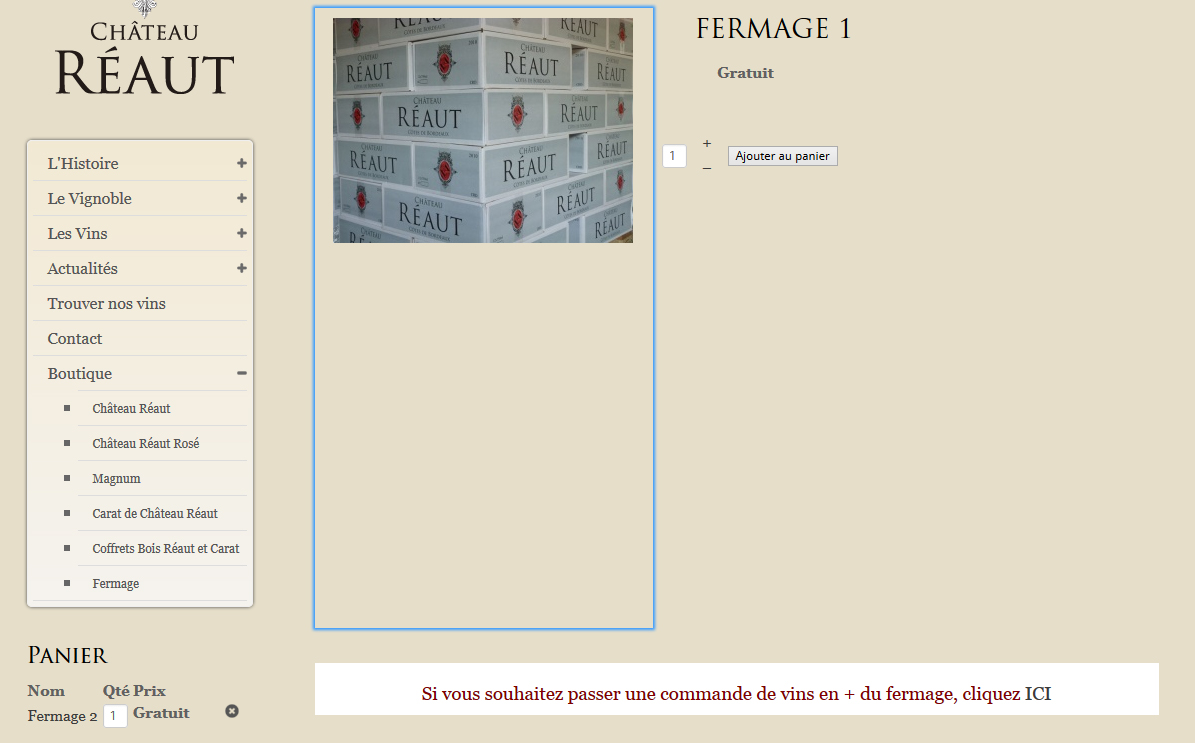This screenshot has height=743, width=1195.
Task: Click Ajouter au panier button
Action: 783,156
